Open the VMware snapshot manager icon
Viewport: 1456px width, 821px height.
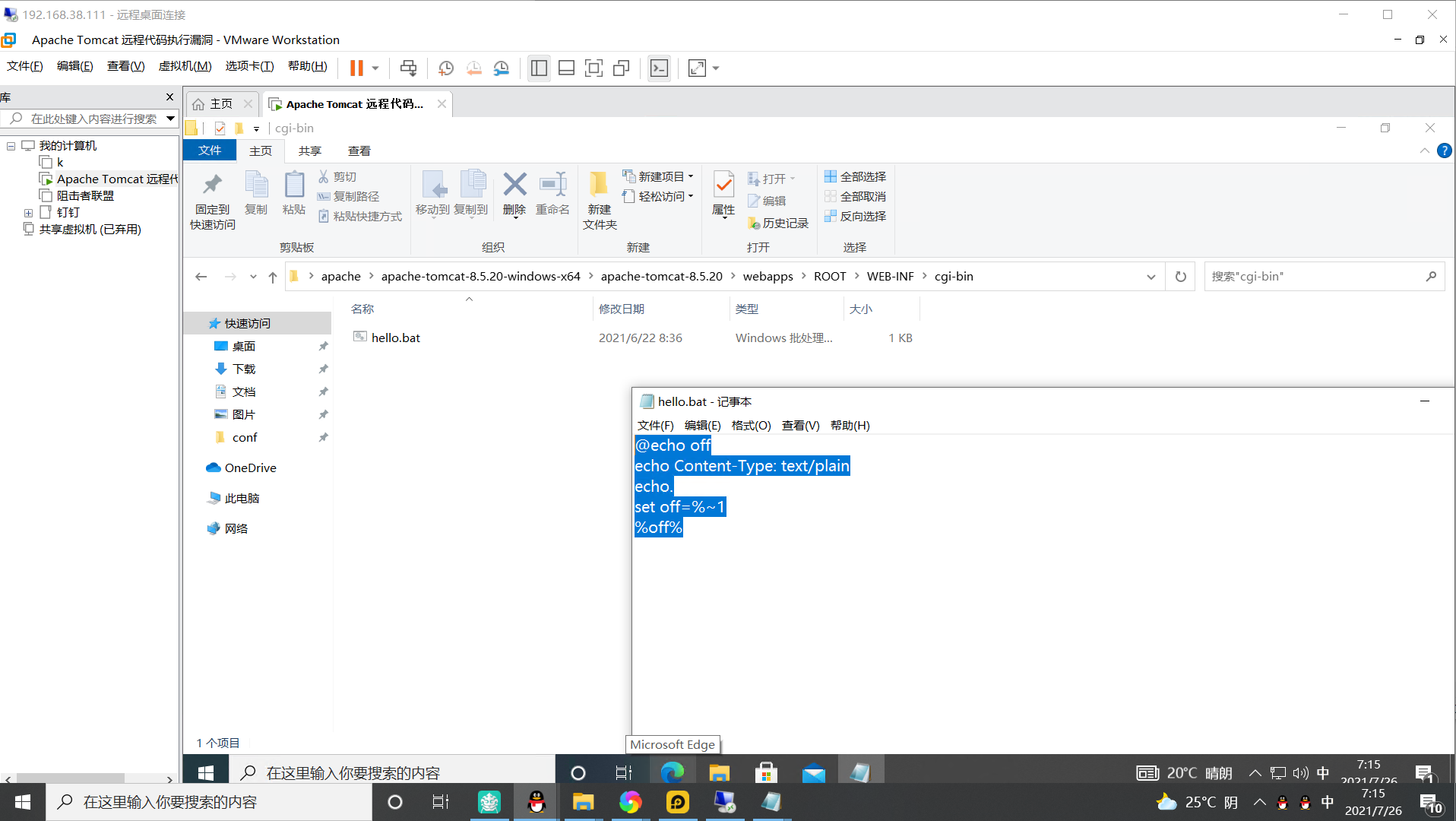pyautogui.click(x=502, y=68)
